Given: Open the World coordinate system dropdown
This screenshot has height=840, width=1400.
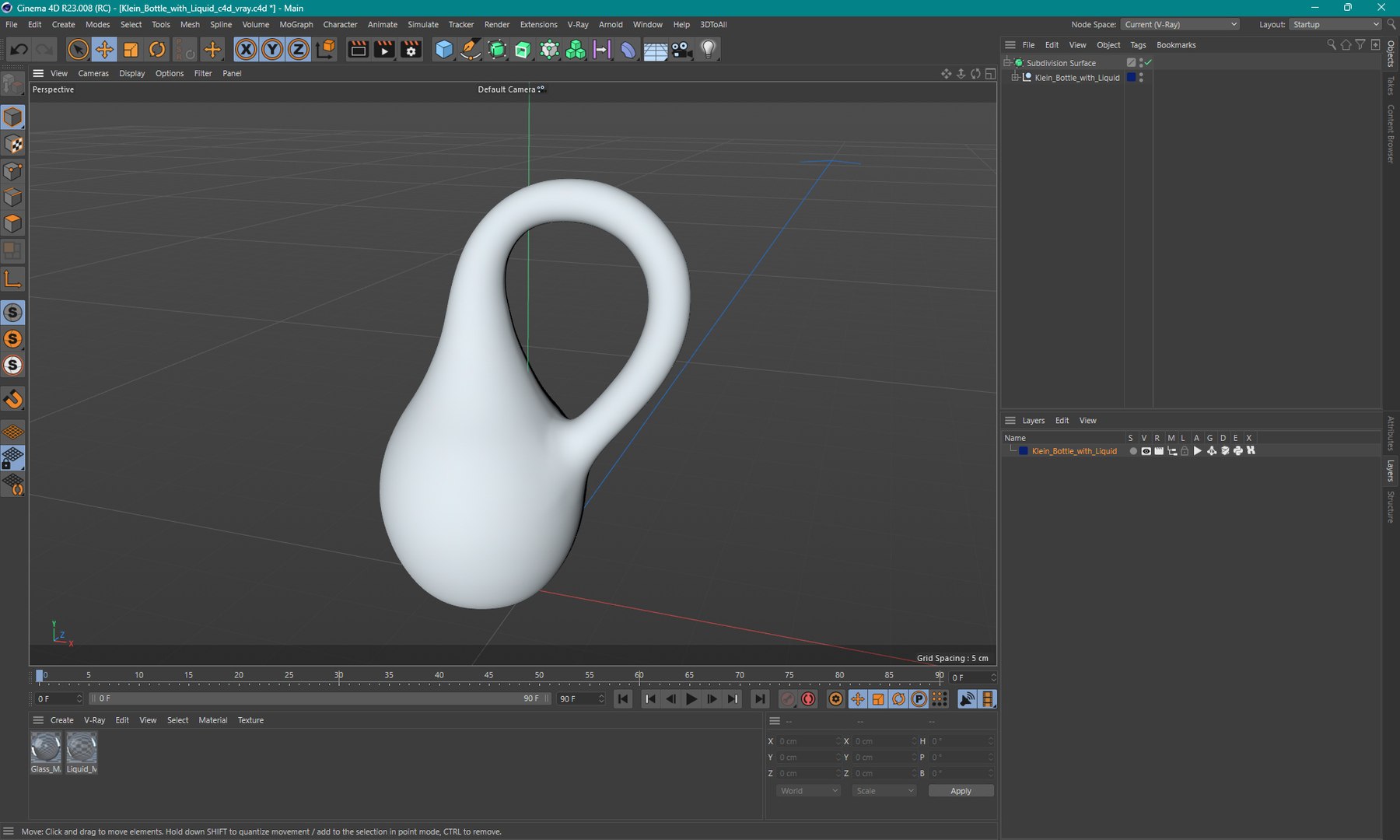Looking at the screenshot, I should point(809,791).
